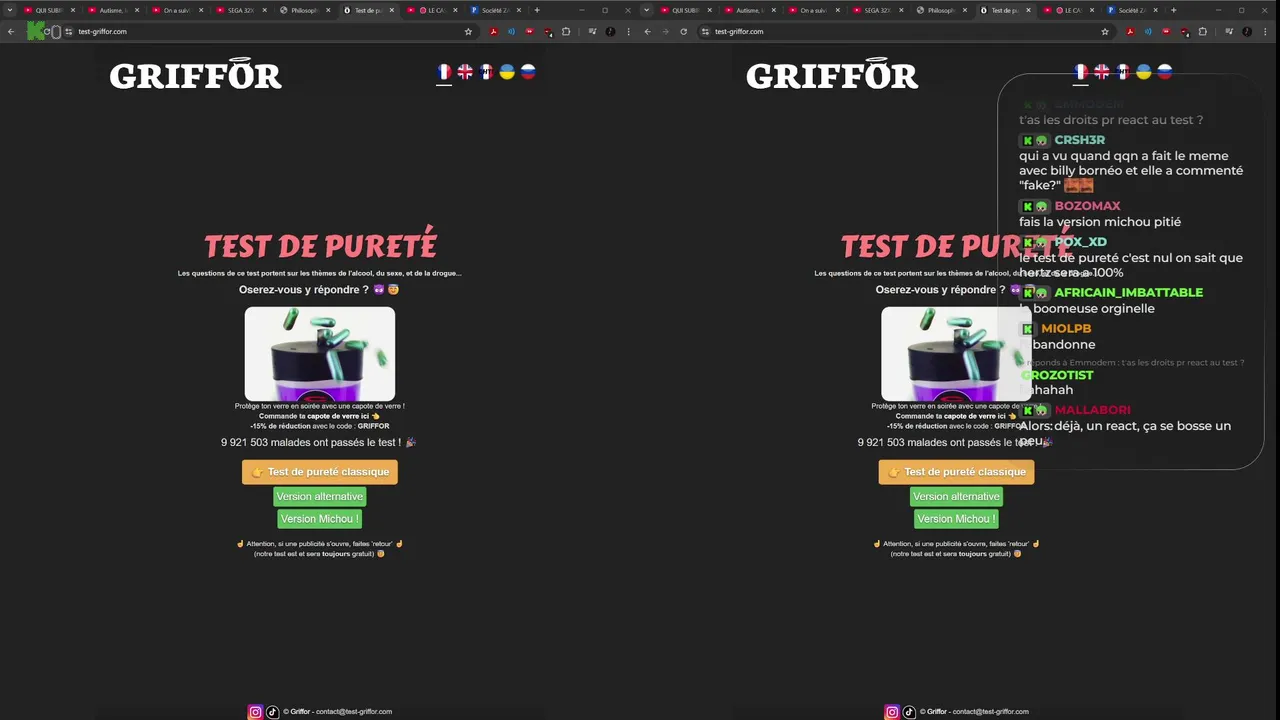Click CRSH3R username in chat overlay

tap(1079, 140)
